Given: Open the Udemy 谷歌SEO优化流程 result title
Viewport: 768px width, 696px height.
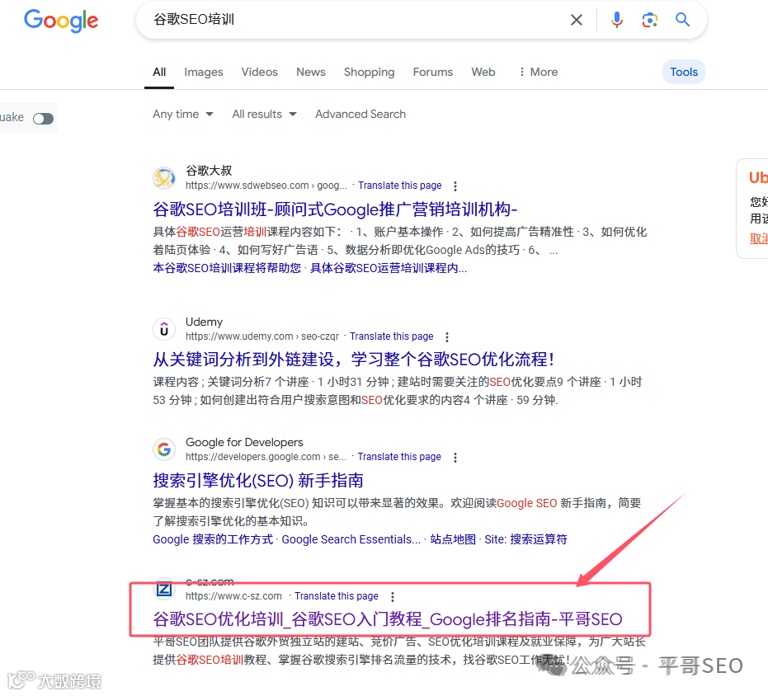Looking at the screenshot, I should tap(354, 360).
